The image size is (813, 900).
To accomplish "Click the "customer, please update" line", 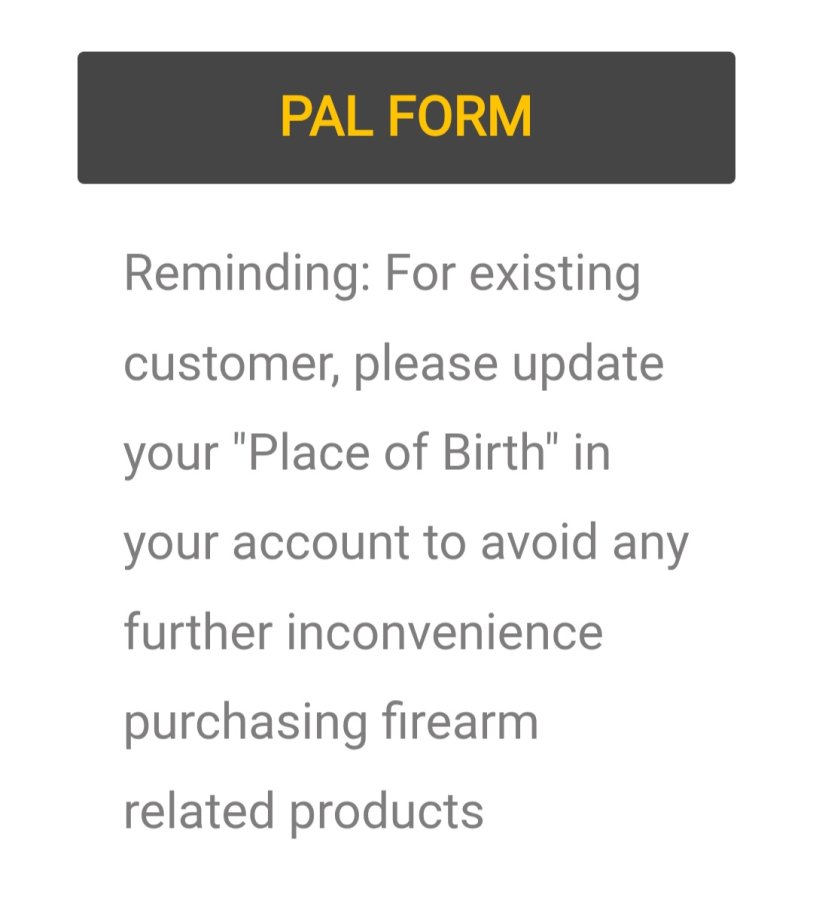I will point(393,363).
